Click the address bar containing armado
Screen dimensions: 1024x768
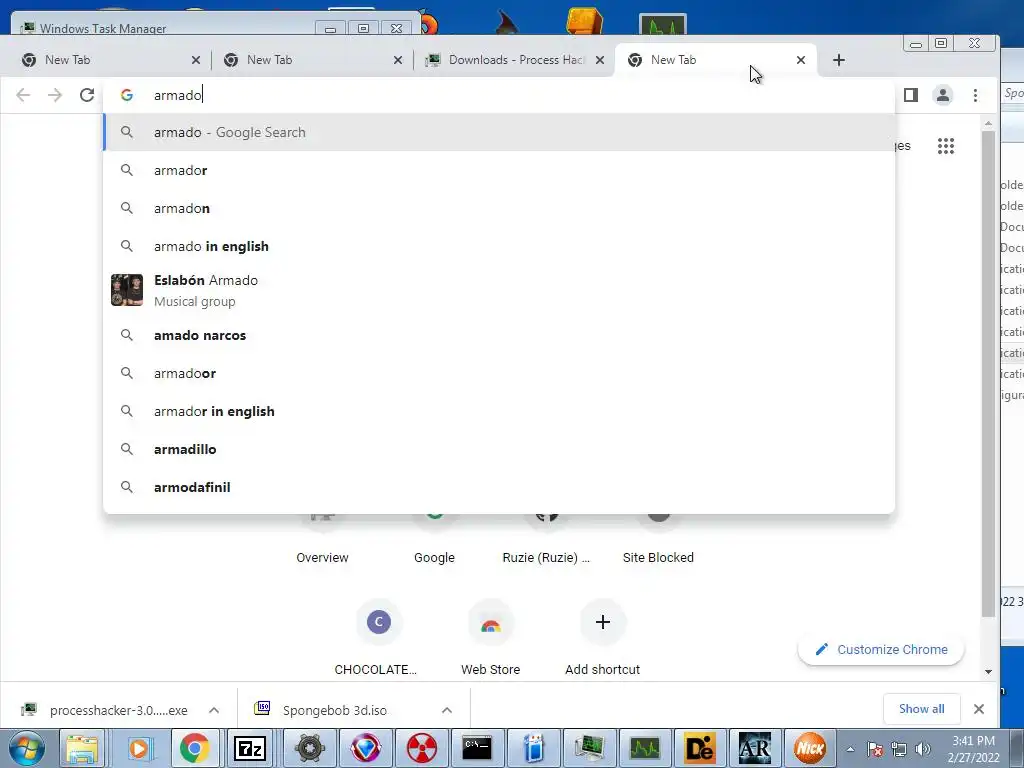point(500,95)
